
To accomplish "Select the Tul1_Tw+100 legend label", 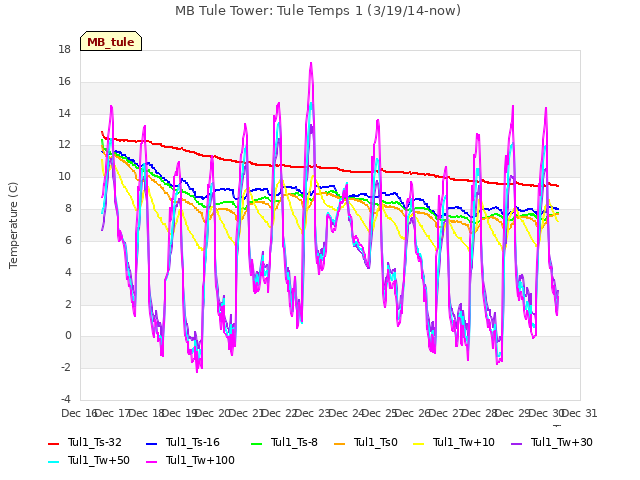I will pyautogui.click(x=200, y=460).
